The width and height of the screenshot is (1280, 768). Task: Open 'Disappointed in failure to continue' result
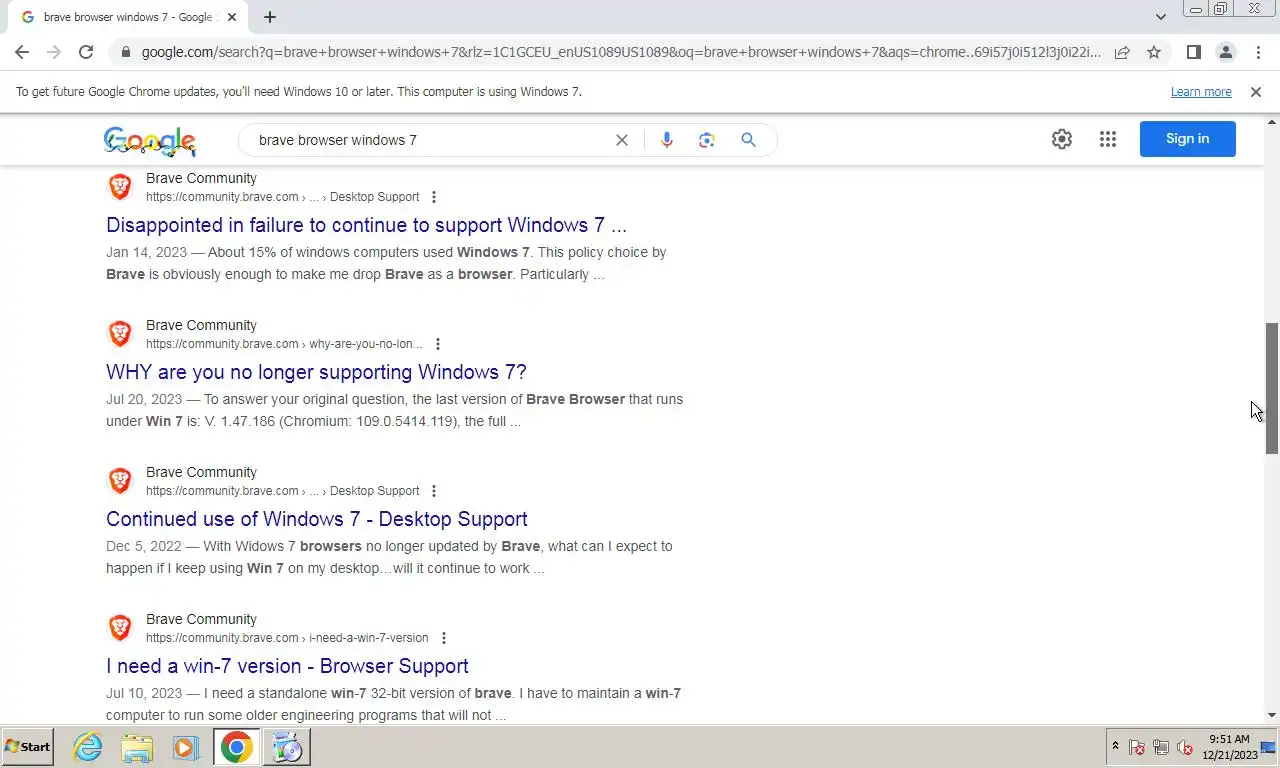click(366, 225)
